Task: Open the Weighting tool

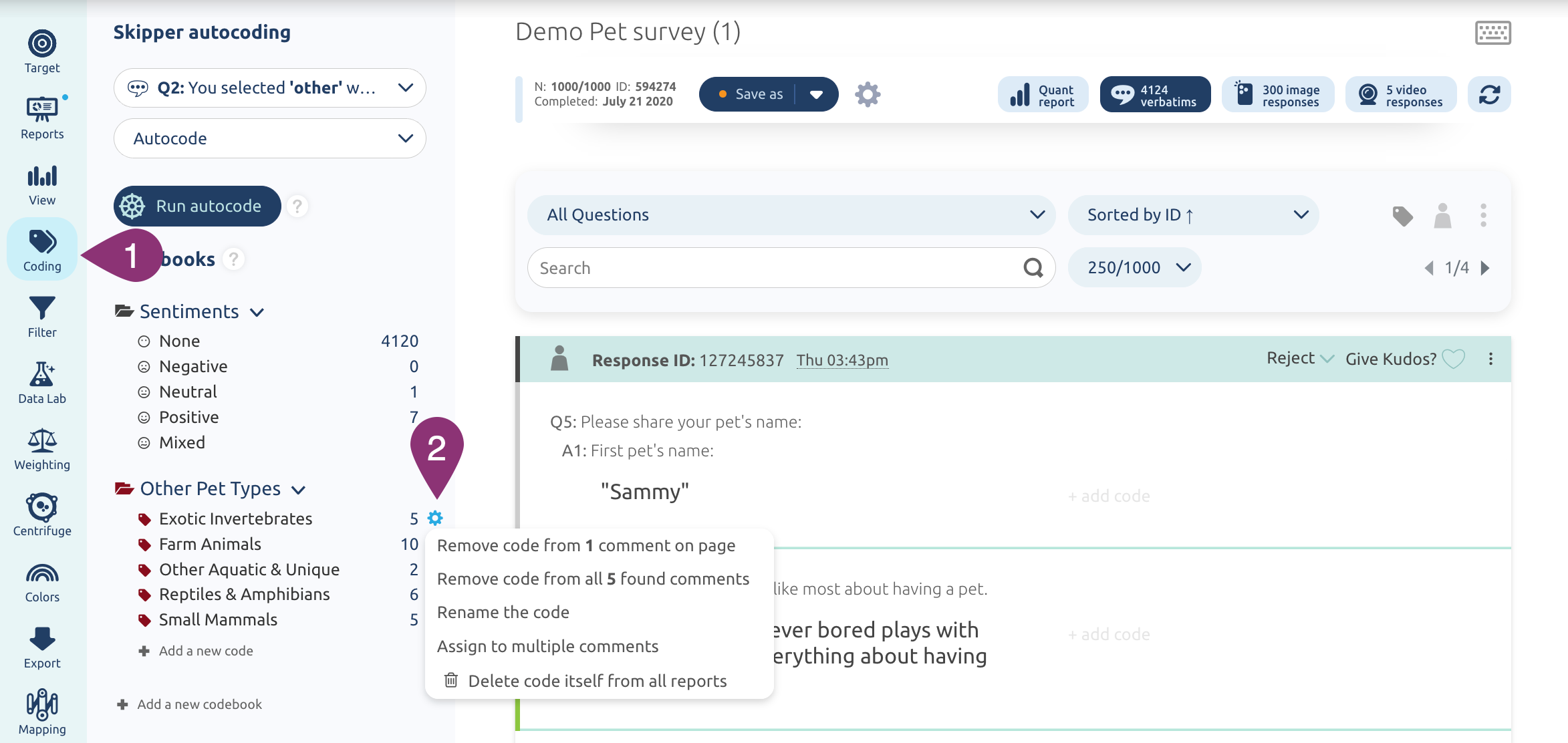Action: pyautogui.click(x=42, y=450)
